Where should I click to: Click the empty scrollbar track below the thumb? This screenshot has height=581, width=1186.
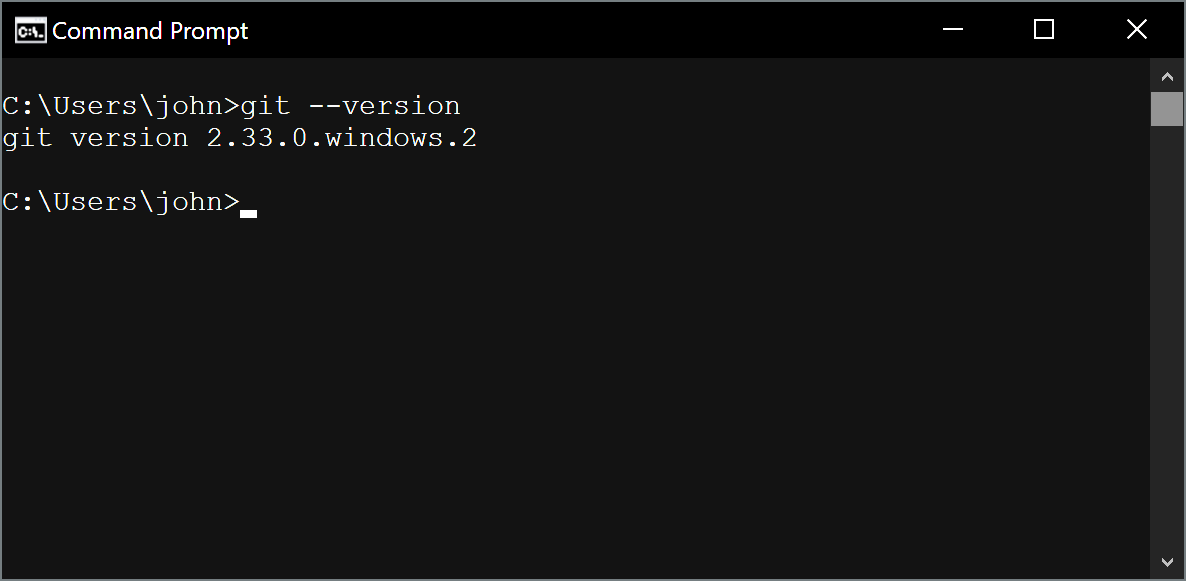click(x=1166, y=336)
